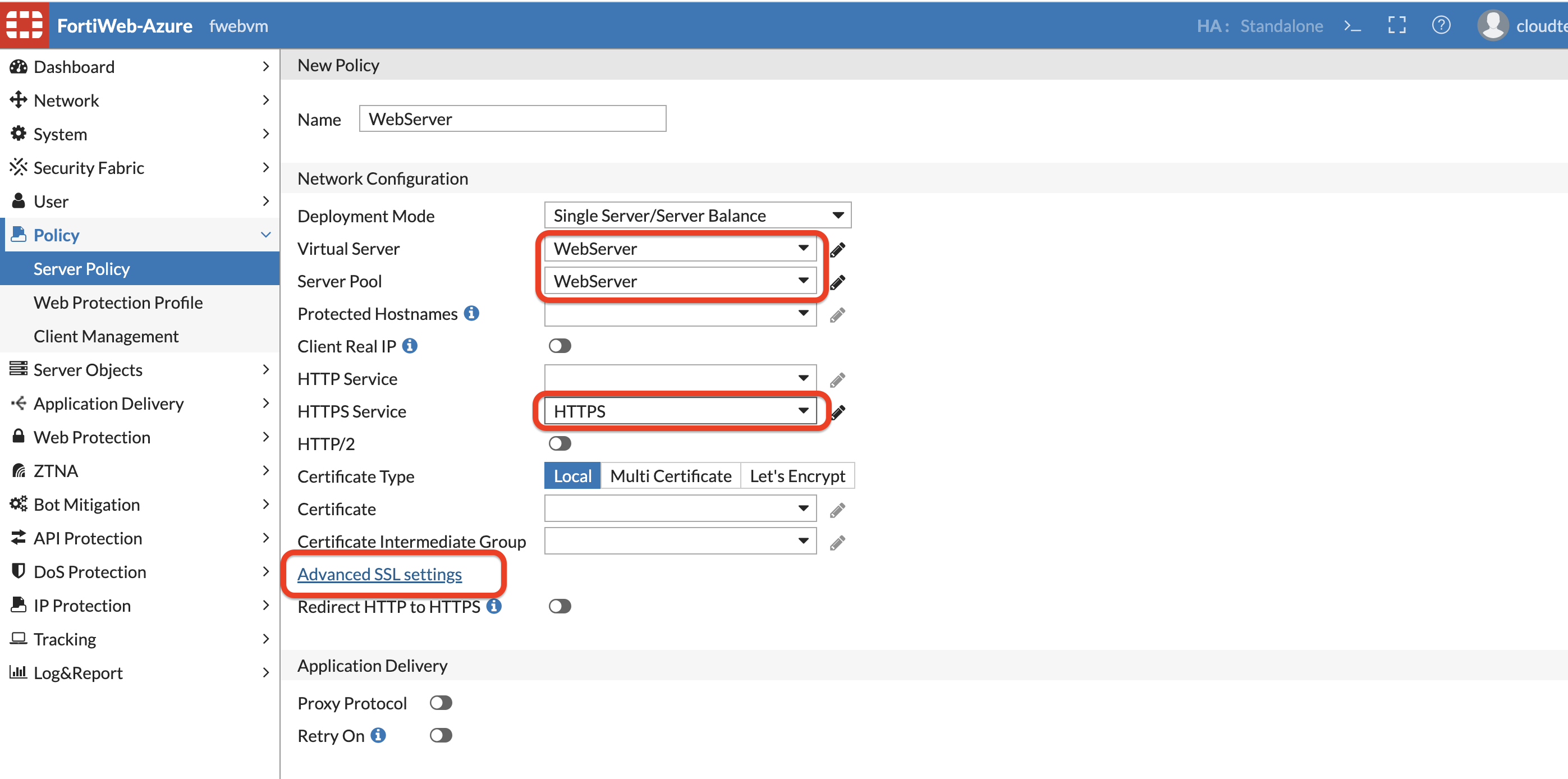Open the Protected Hostnames dropdown
1568x779 pixels.
coord(680,313)
